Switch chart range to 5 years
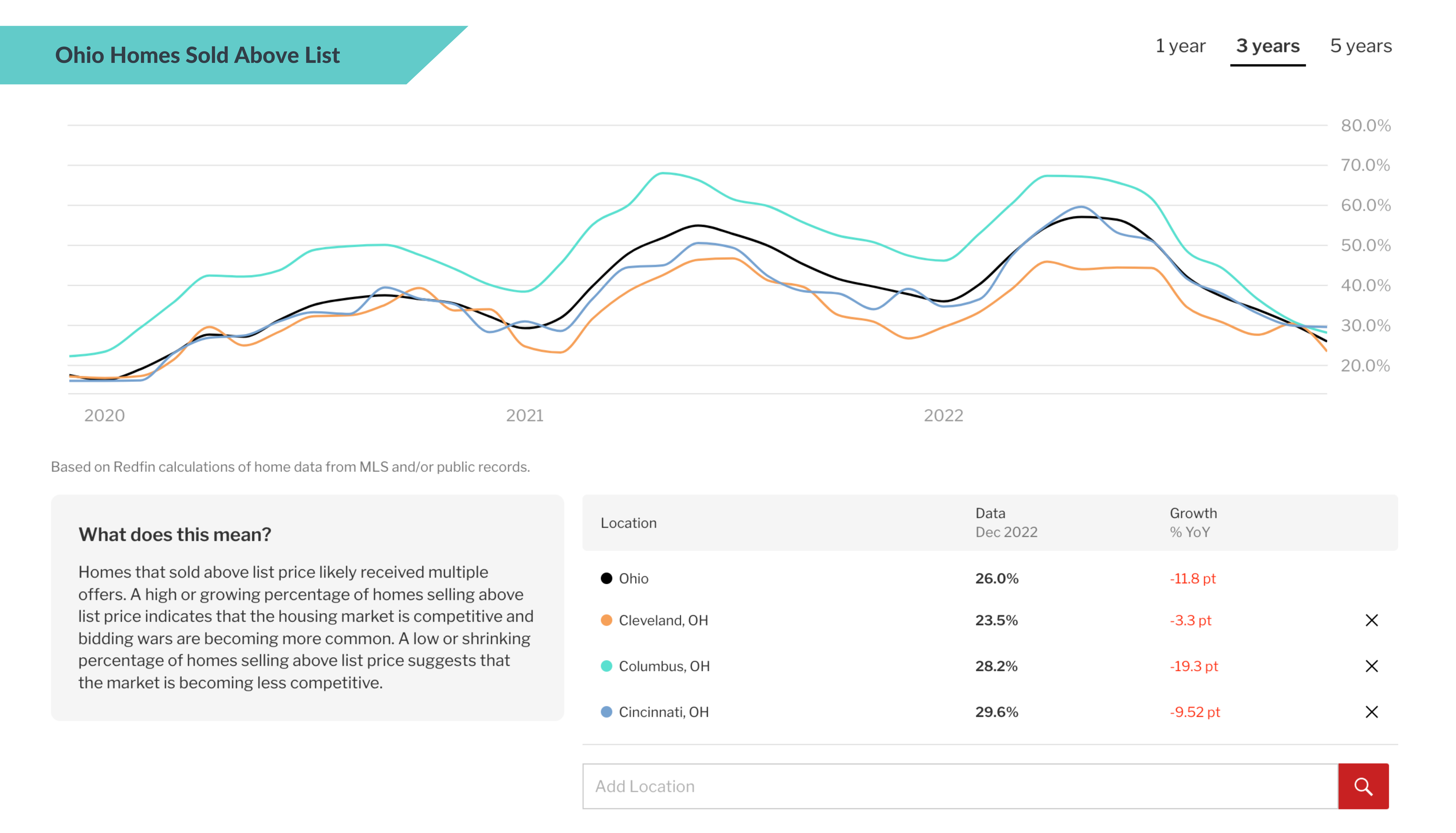1456x833 pixels. point(1361,46)
